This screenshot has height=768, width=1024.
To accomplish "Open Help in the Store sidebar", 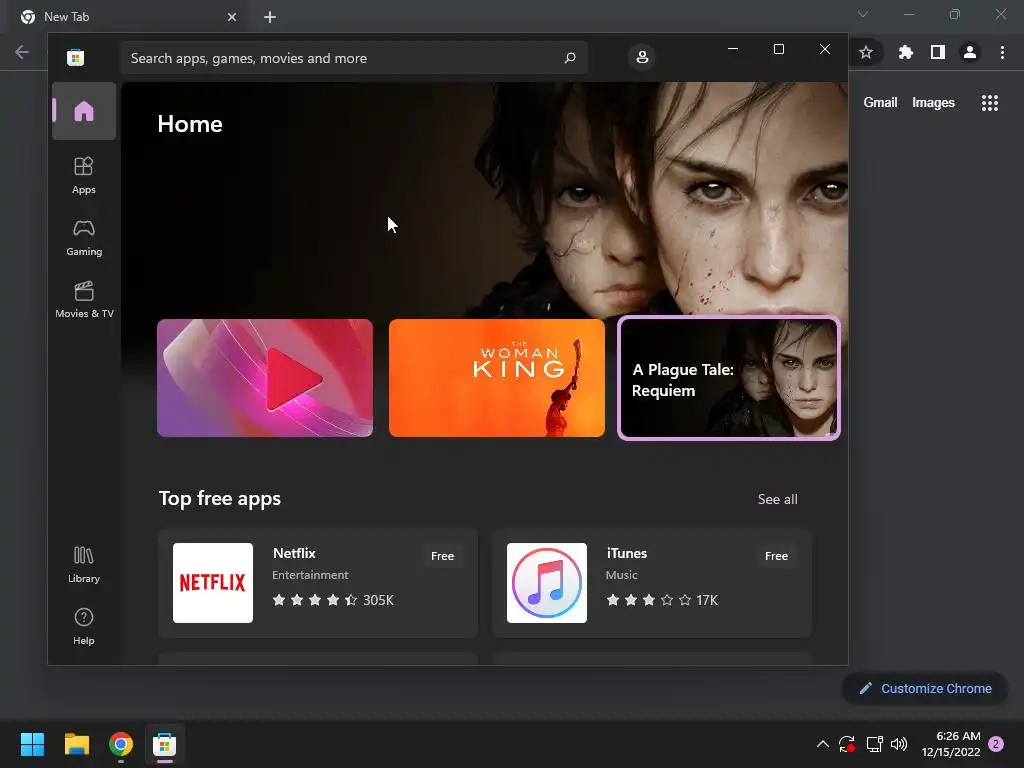I will pyautogui.click(x=84, y=626).
